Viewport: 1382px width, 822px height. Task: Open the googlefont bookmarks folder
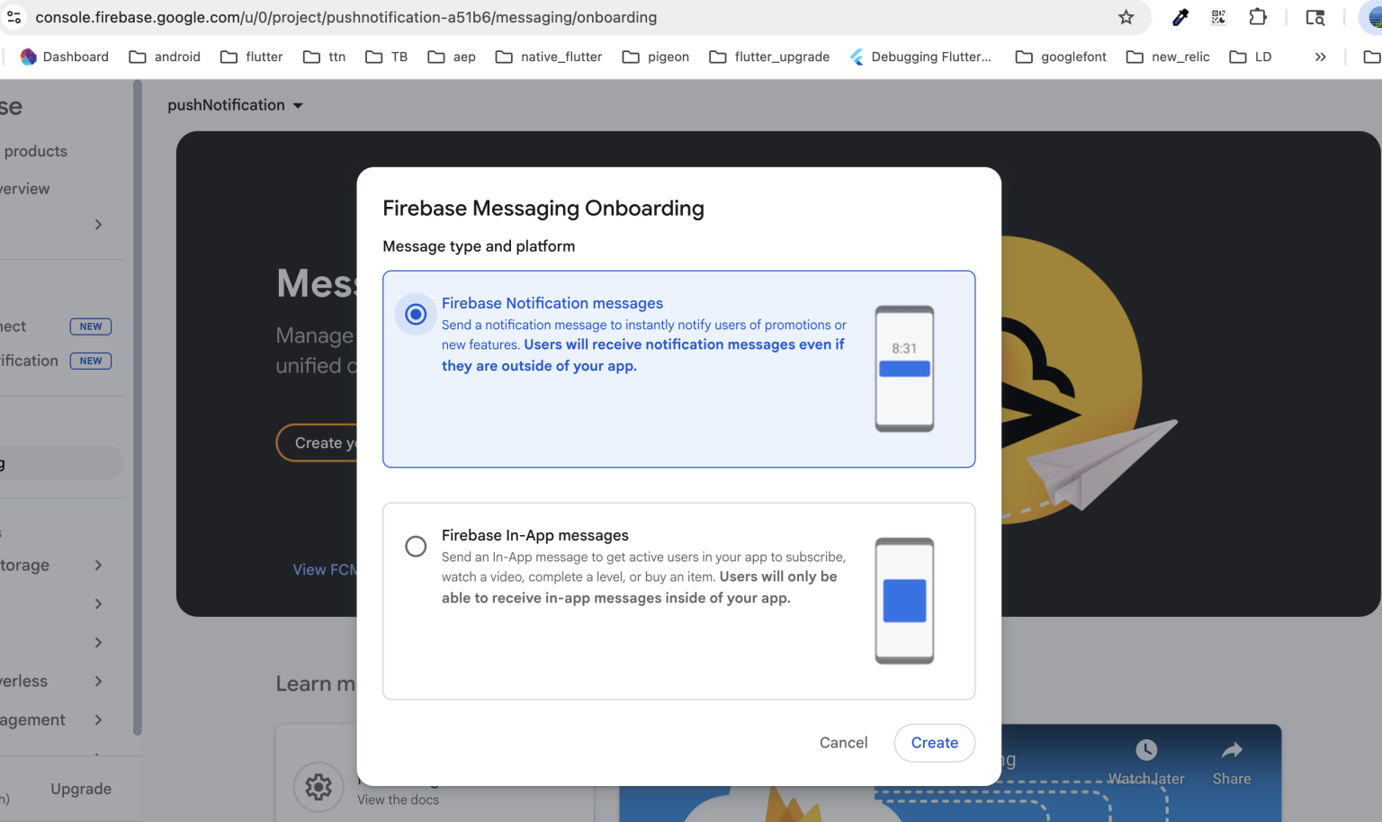pos(1061,57)
